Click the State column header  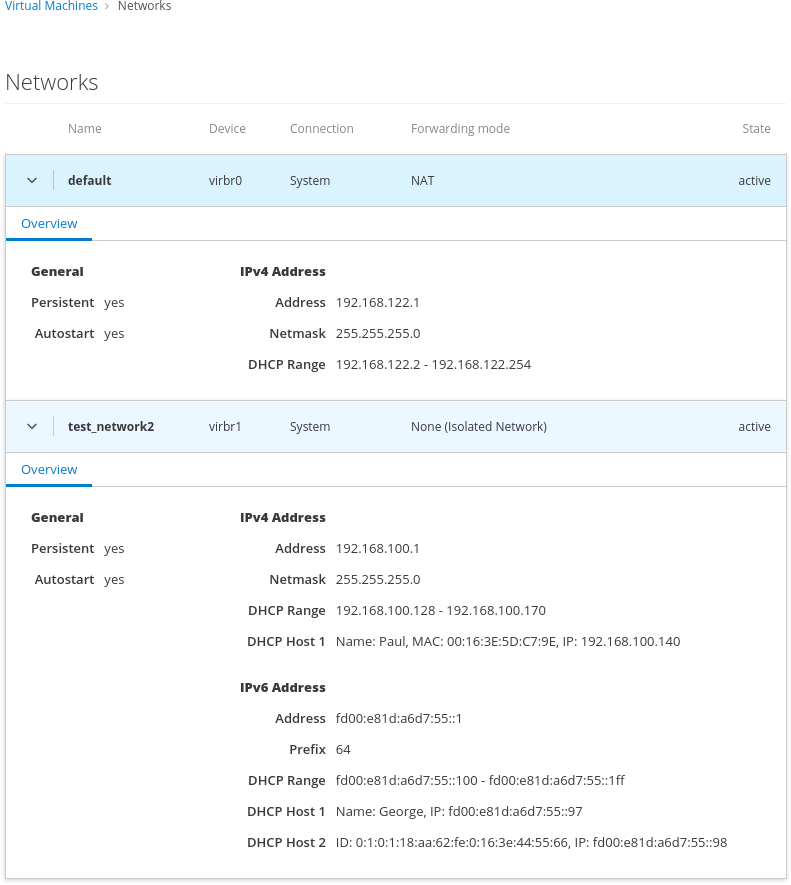pyautogui.click(x=756, y=129)
